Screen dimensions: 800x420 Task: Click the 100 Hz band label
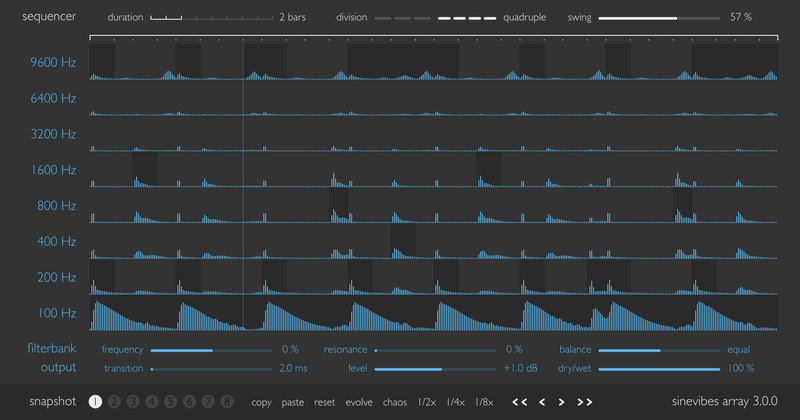coord(57,312)
